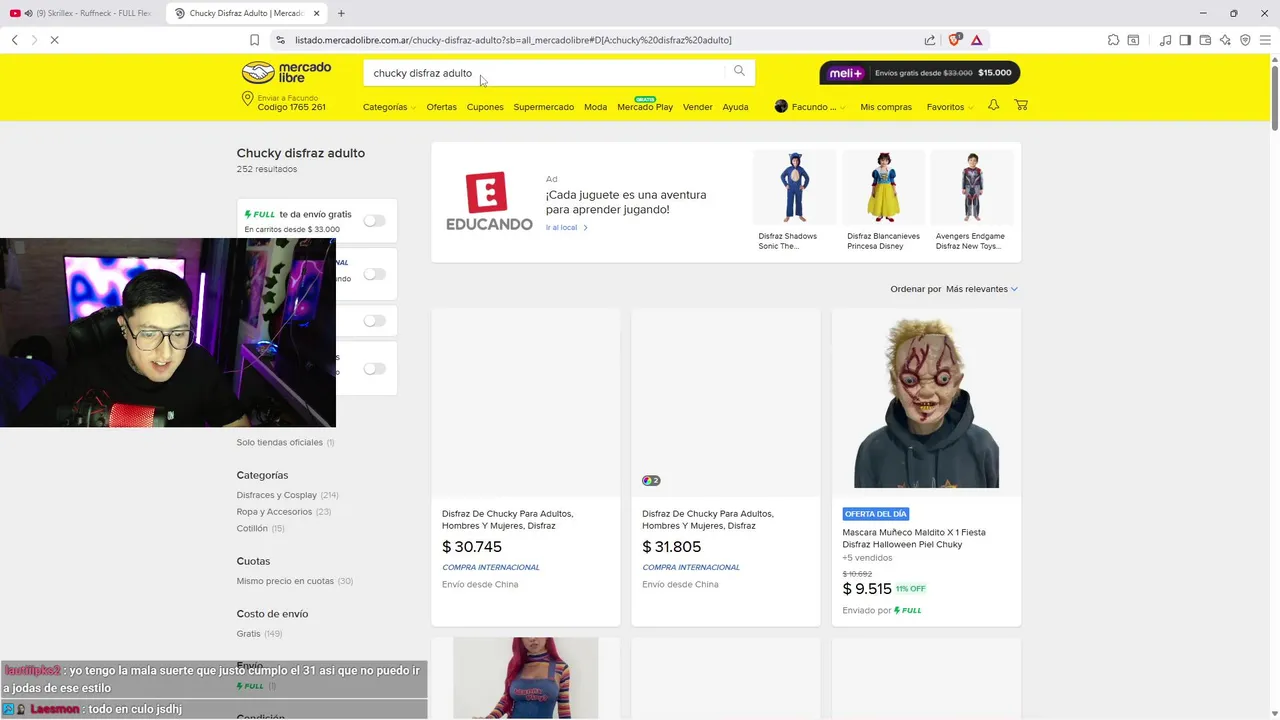Open Ofertas in the navigation menu
This screenshot has width=1280, height=720.
coord(441,107)
